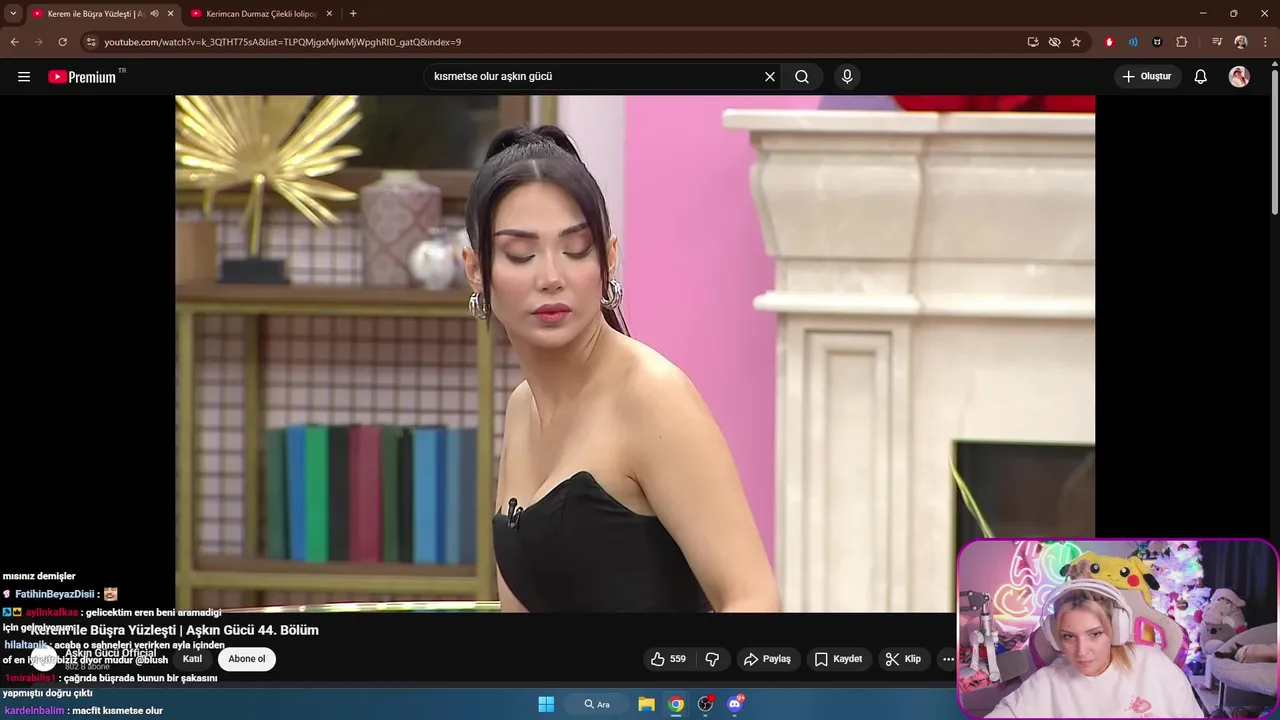
Task: Click chat username 1mirabilis1
Action: pyautogui.click(x=30, y=678)
